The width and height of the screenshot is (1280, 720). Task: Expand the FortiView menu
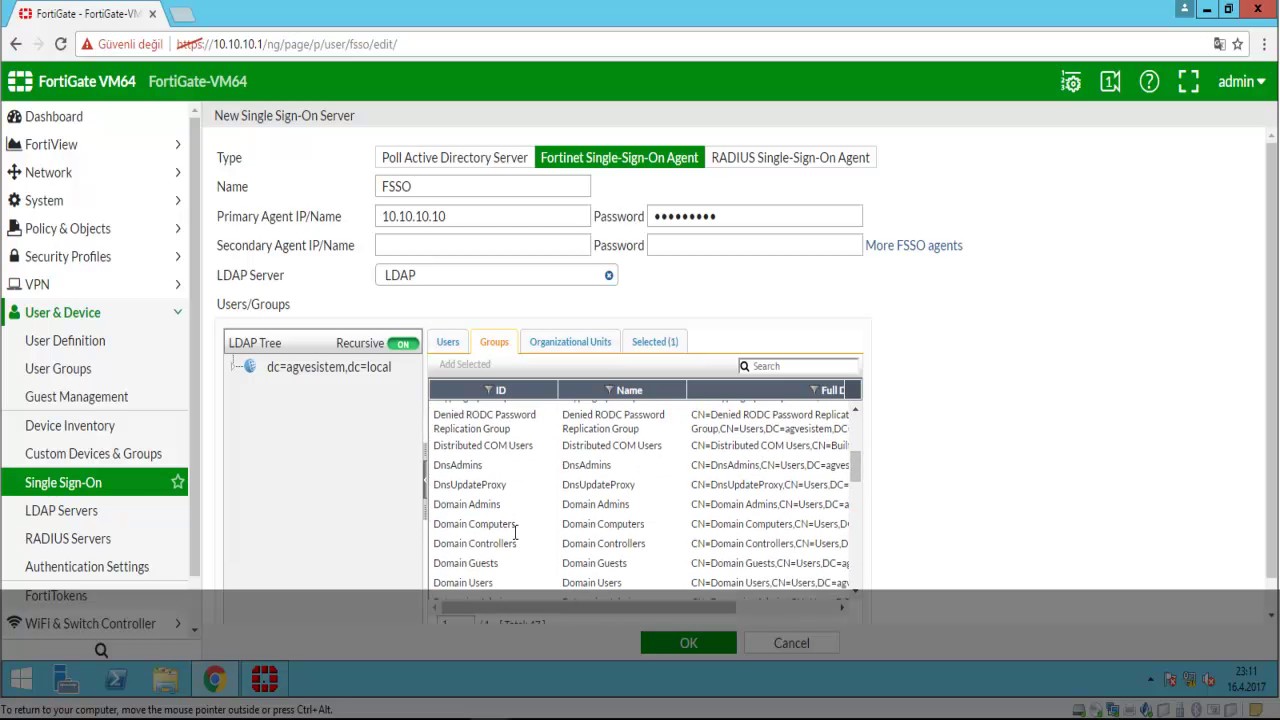point(94,144)
